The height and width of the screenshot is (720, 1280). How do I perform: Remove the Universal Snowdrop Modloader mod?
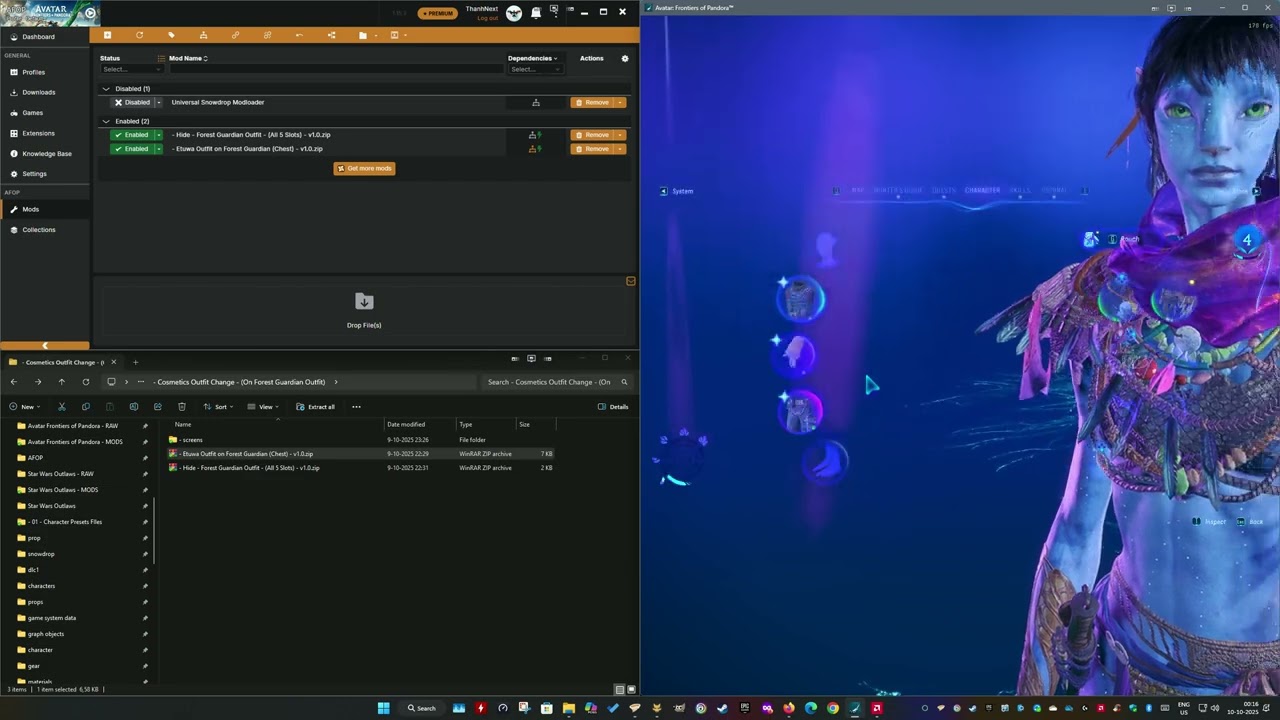pos(592,102)
